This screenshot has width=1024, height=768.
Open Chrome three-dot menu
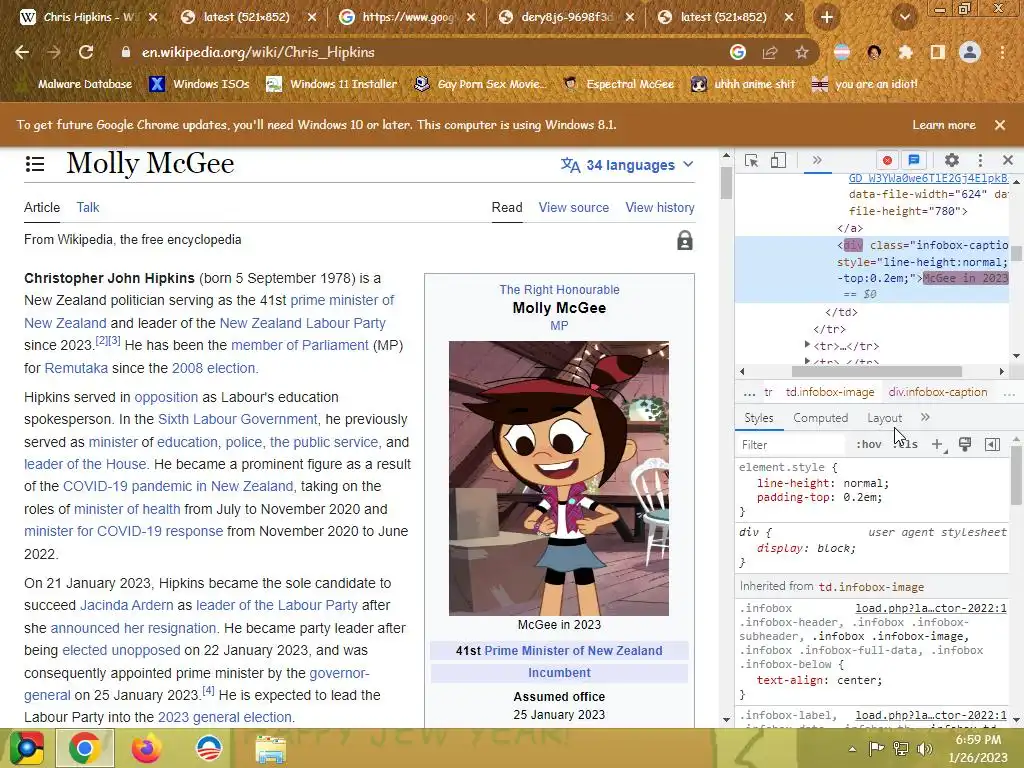pyautogui.click(x=1002, y=52)
